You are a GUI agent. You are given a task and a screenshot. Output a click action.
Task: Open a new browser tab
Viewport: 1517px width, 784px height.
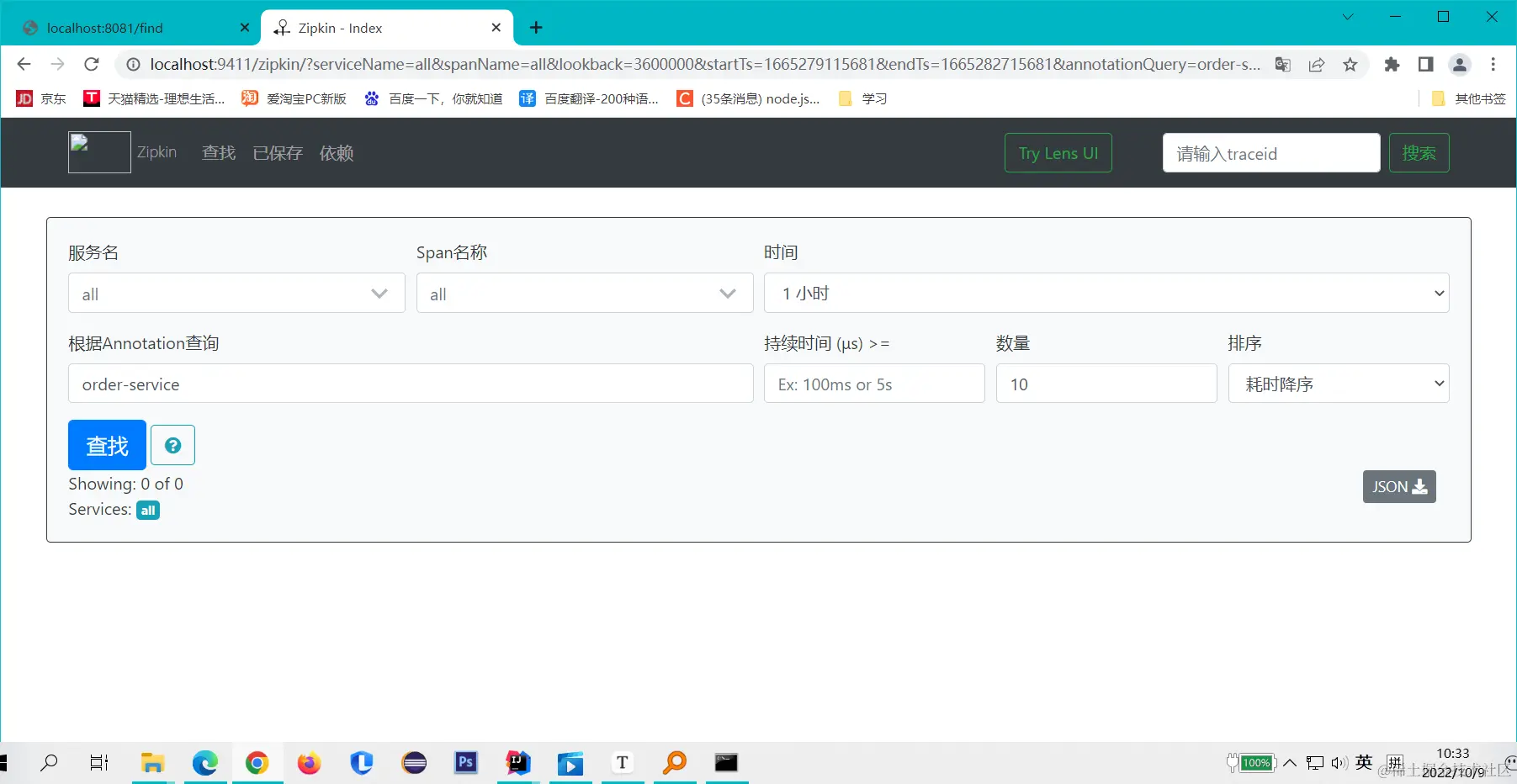[536, 28]
